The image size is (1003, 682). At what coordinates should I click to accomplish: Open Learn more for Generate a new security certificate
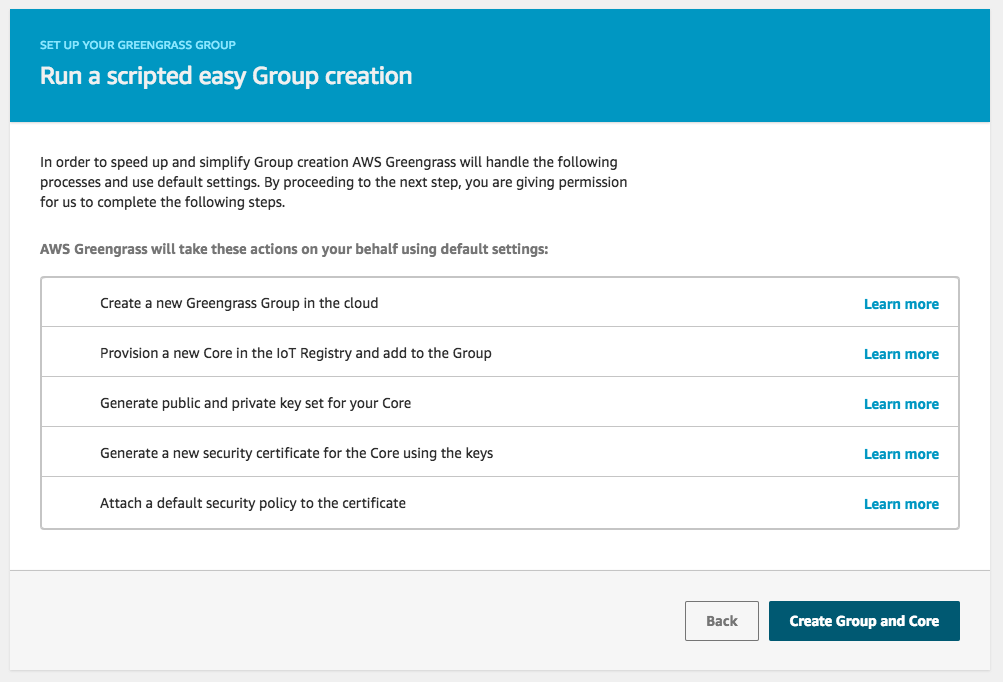[901, 454]
